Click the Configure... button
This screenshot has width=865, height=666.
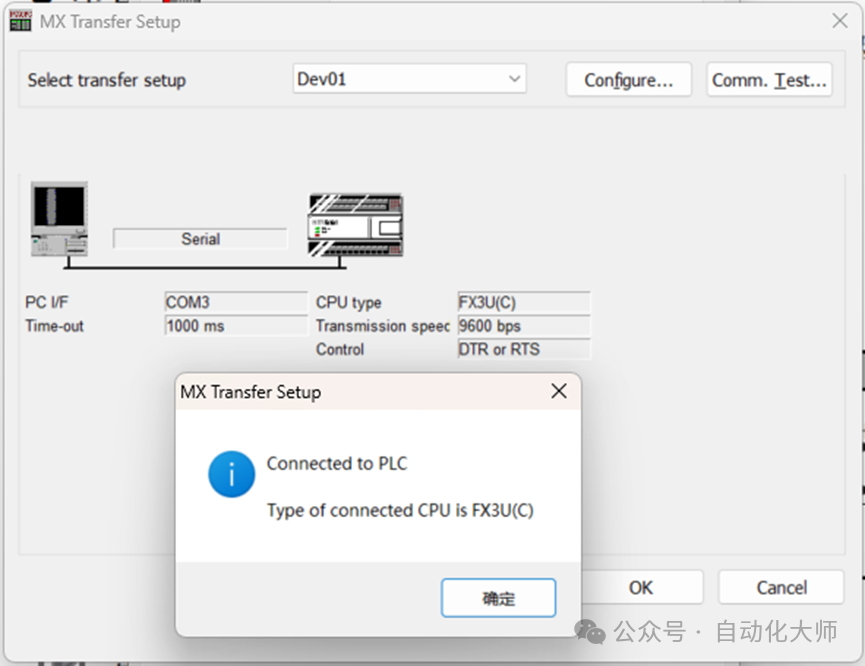628,80
